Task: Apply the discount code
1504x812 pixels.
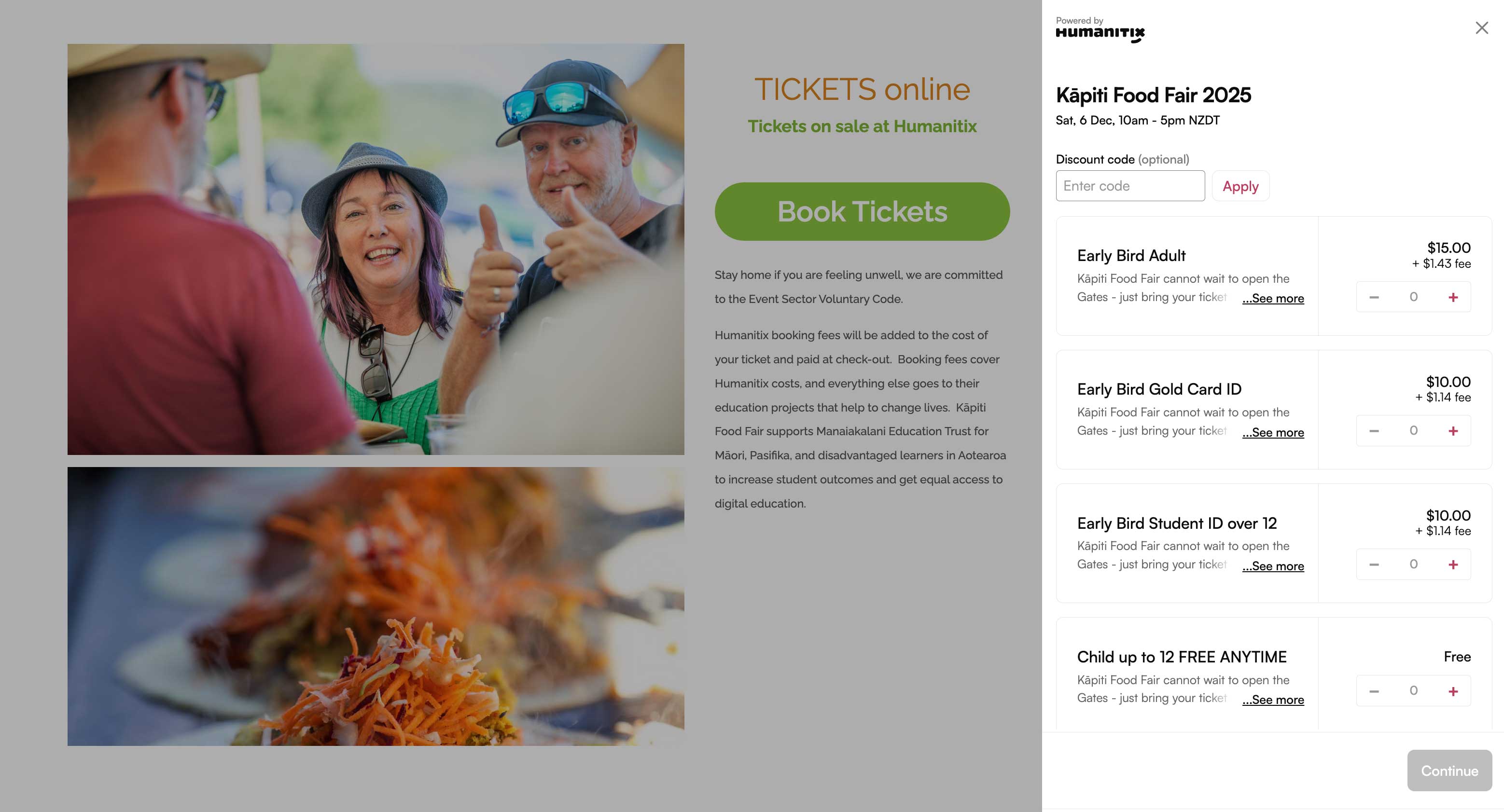Action: click(x=1240, y=186)
